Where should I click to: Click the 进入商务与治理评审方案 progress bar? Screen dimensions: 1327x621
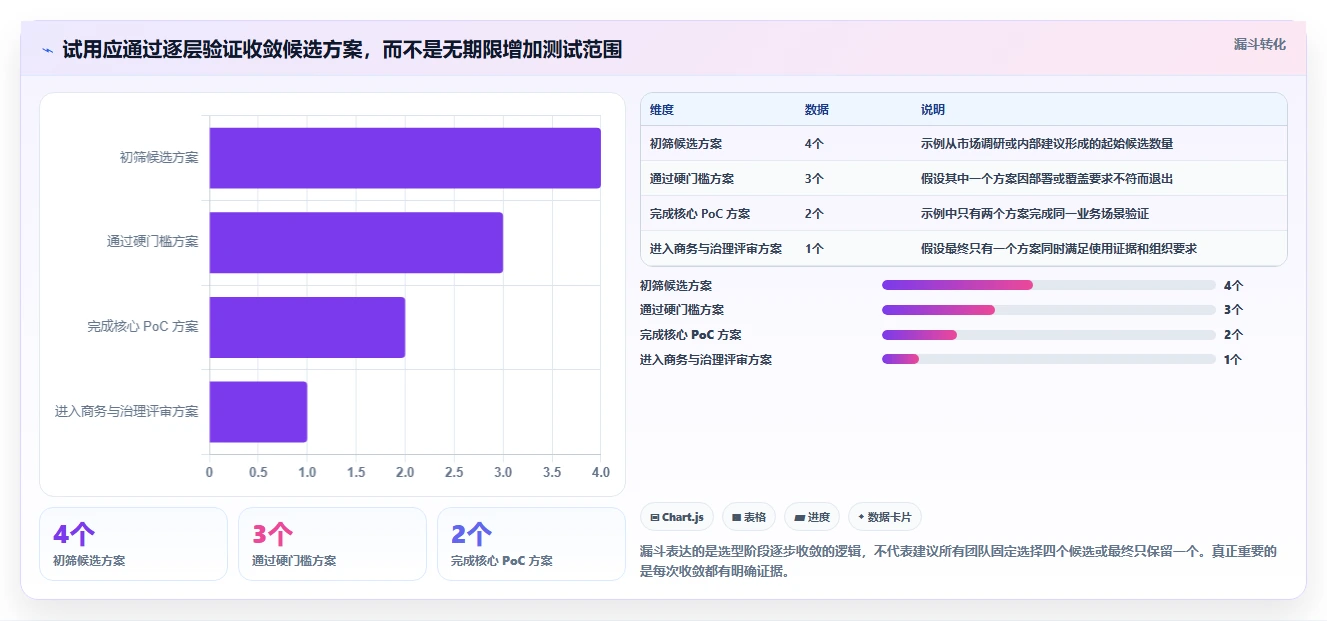pos(1048,359)
